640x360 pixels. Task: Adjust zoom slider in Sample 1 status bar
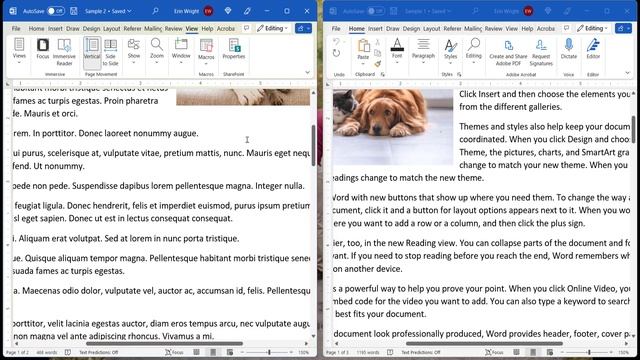589,352
